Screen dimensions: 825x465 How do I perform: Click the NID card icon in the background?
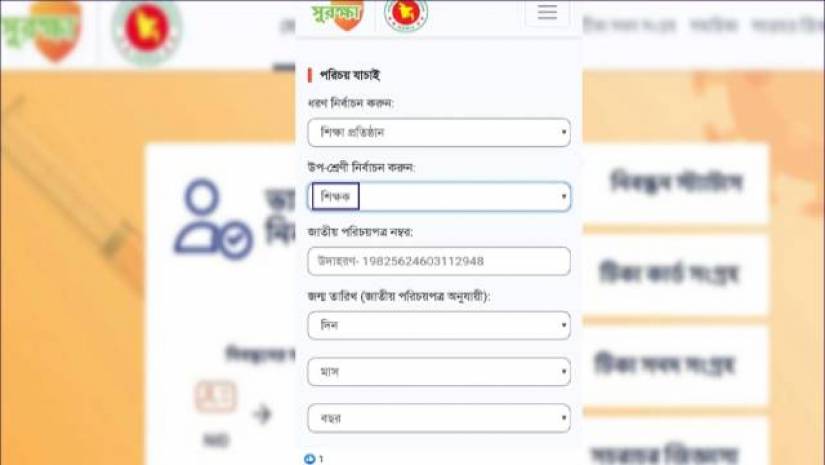click(216, 397)
